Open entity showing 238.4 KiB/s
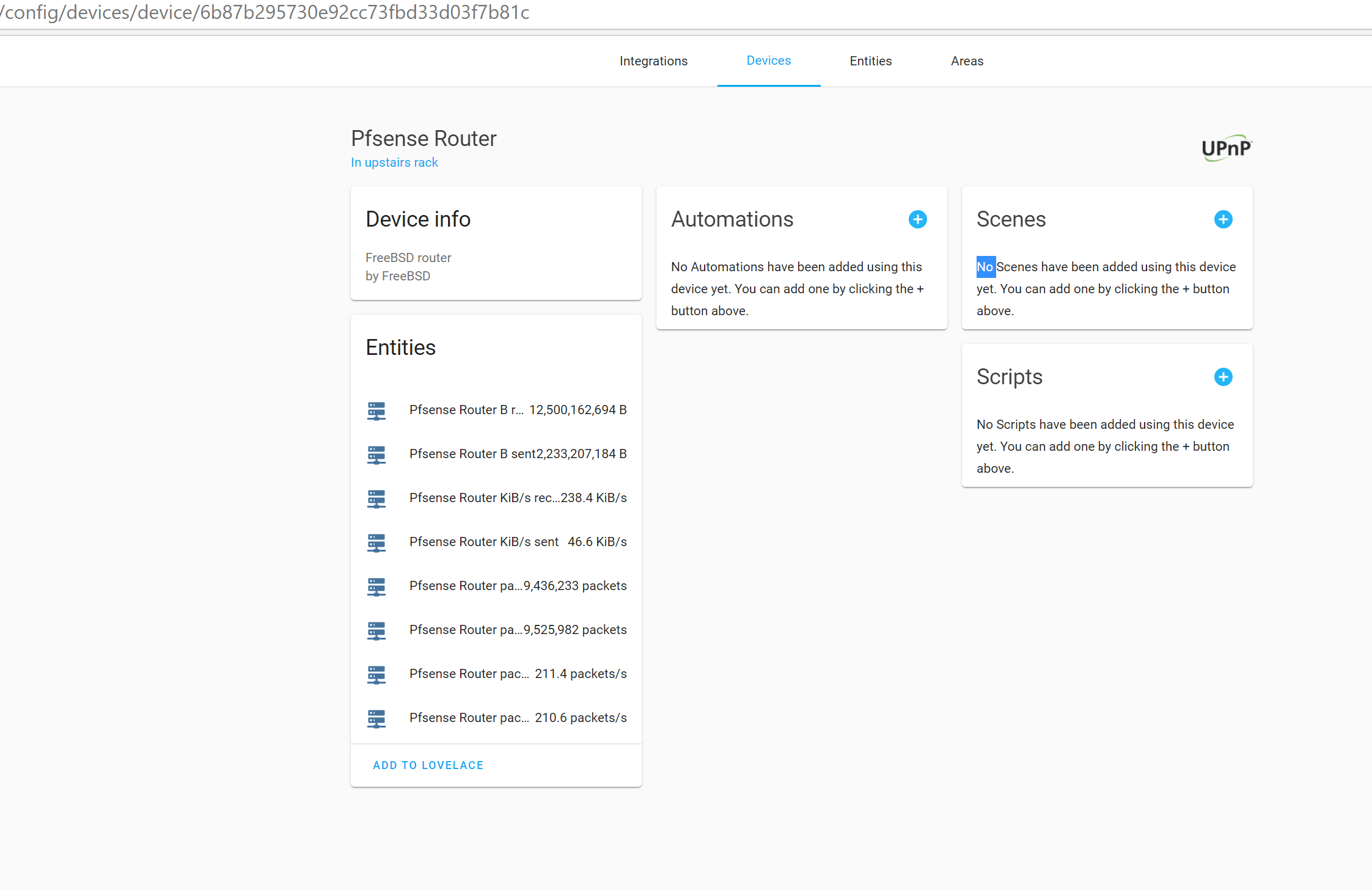This screenshot has height=890, width=1372. click(x=496, y=498)
